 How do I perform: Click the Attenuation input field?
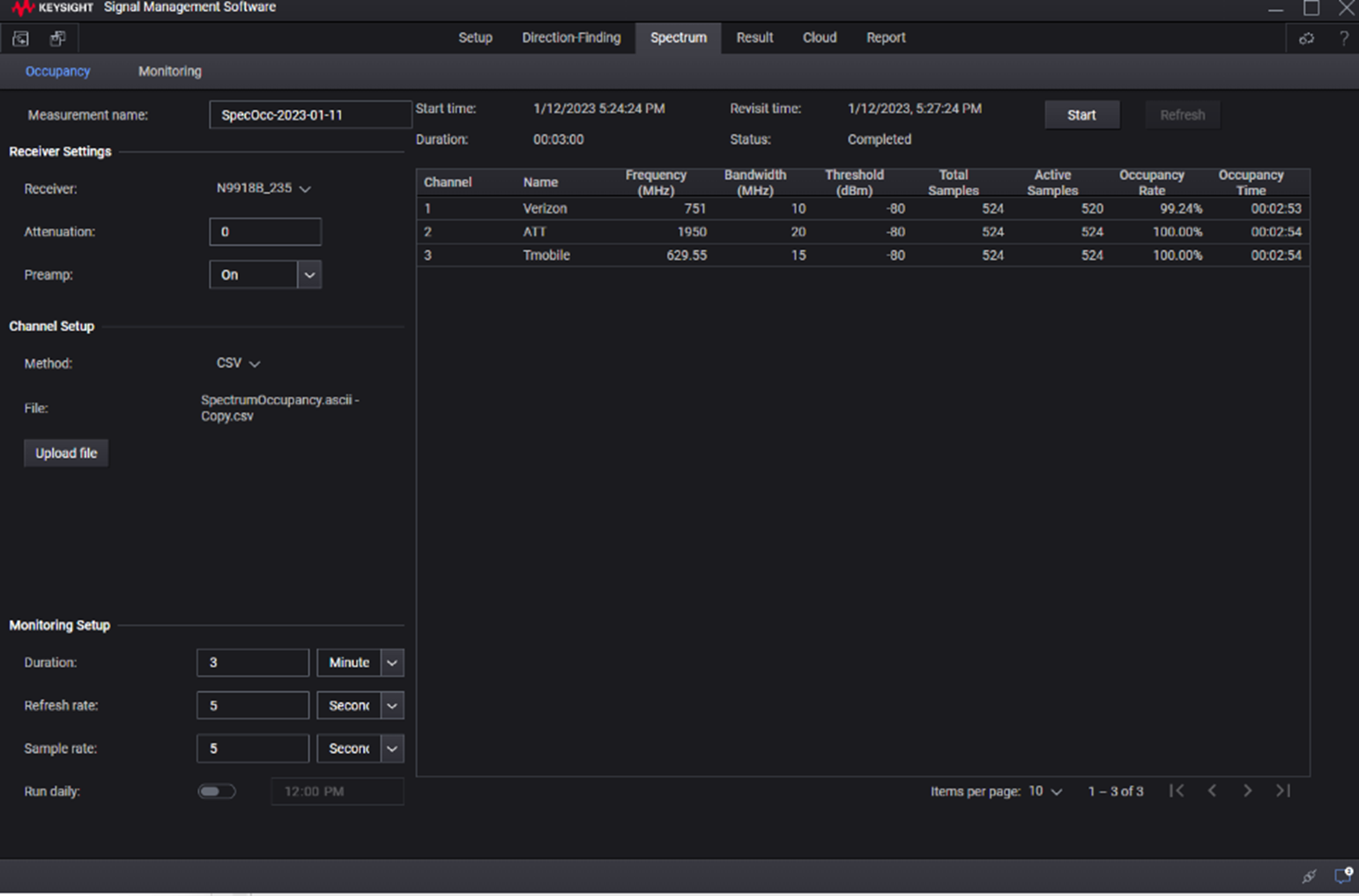[x=265, y=232]
